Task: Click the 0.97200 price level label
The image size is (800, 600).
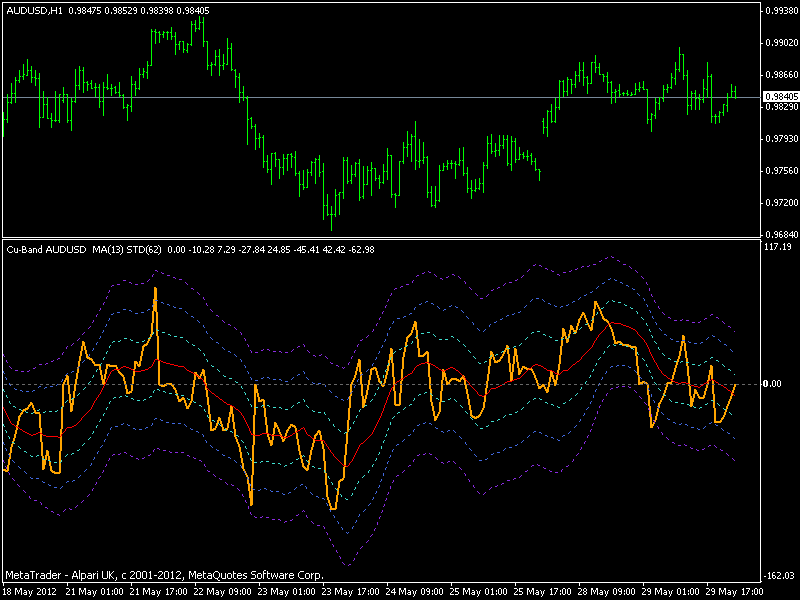Action: coord(780,202)
